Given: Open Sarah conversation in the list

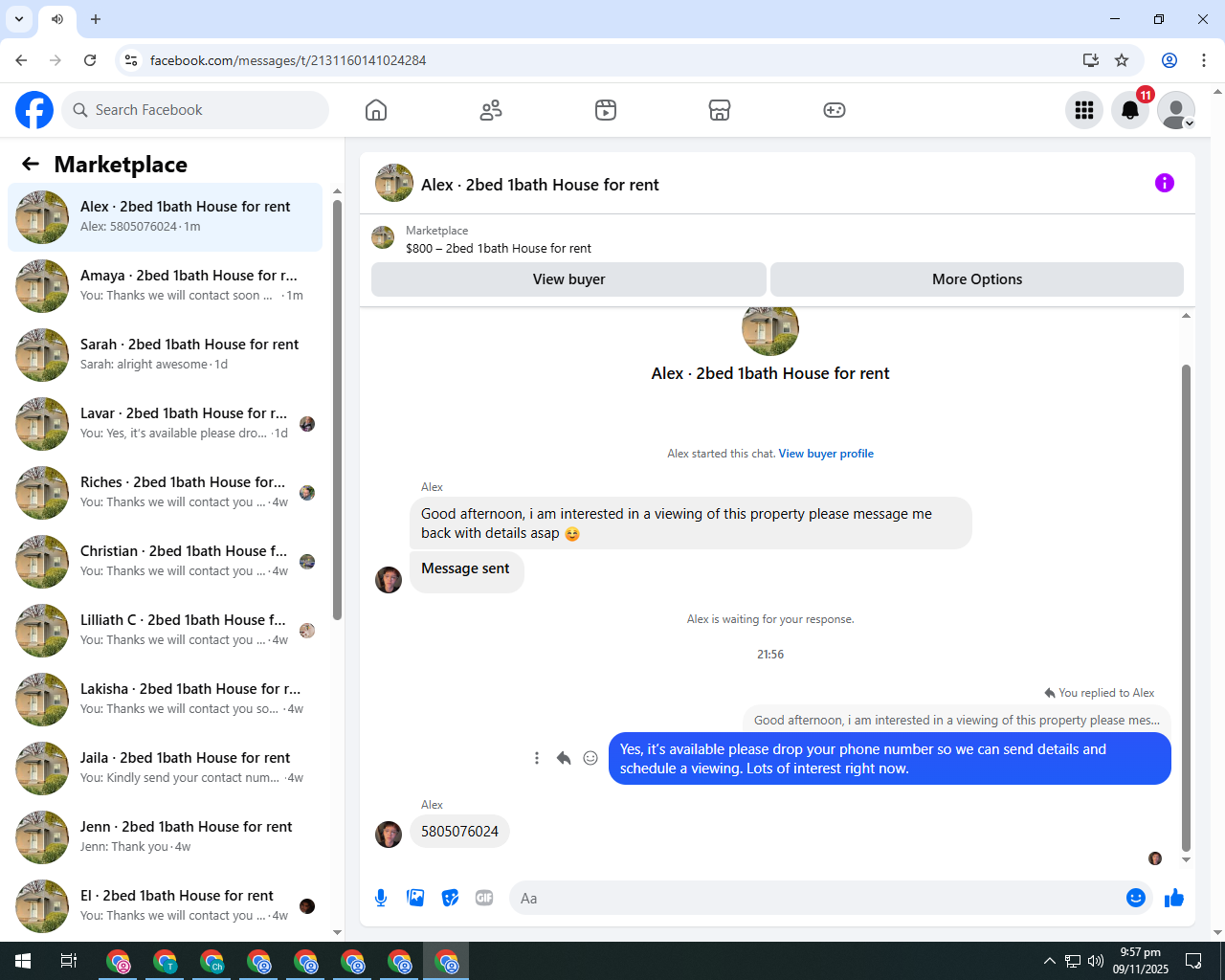Looking at the screenshot, I should pyautogui.click(x=166, y=355).
